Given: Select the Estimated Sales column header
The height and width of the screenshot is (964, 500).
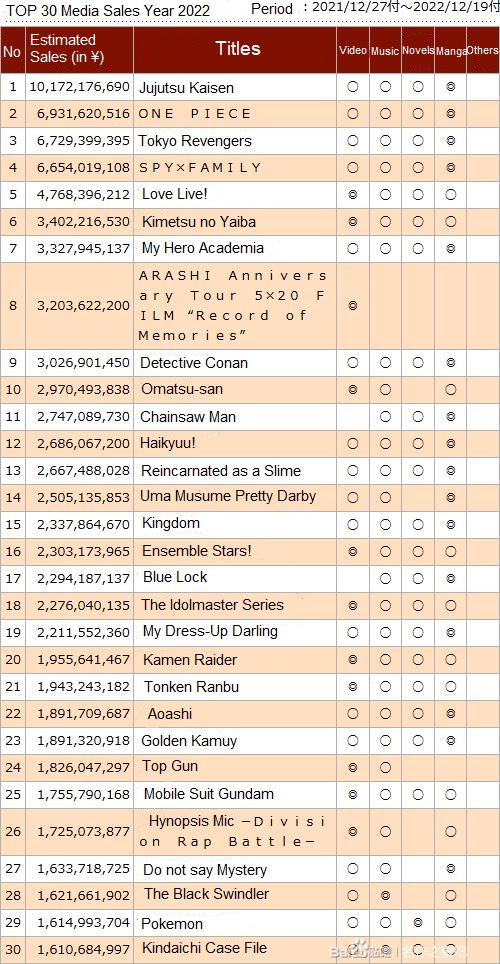Looking at the screenshot, I should coord(68,49).
